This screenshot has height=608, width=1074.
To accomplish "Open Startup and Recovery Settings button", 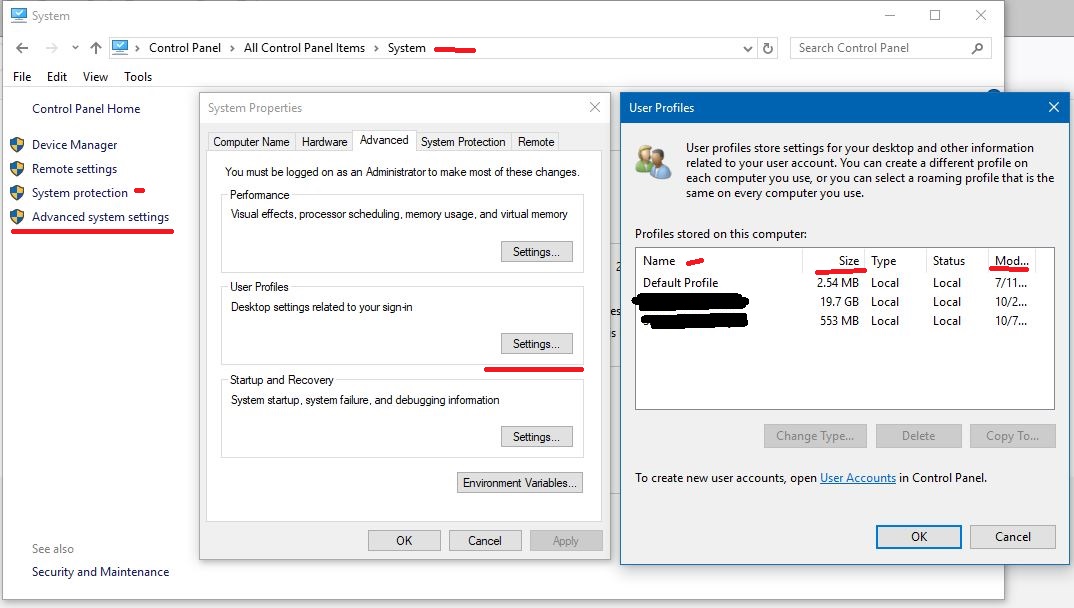I will tap(536, 437).
